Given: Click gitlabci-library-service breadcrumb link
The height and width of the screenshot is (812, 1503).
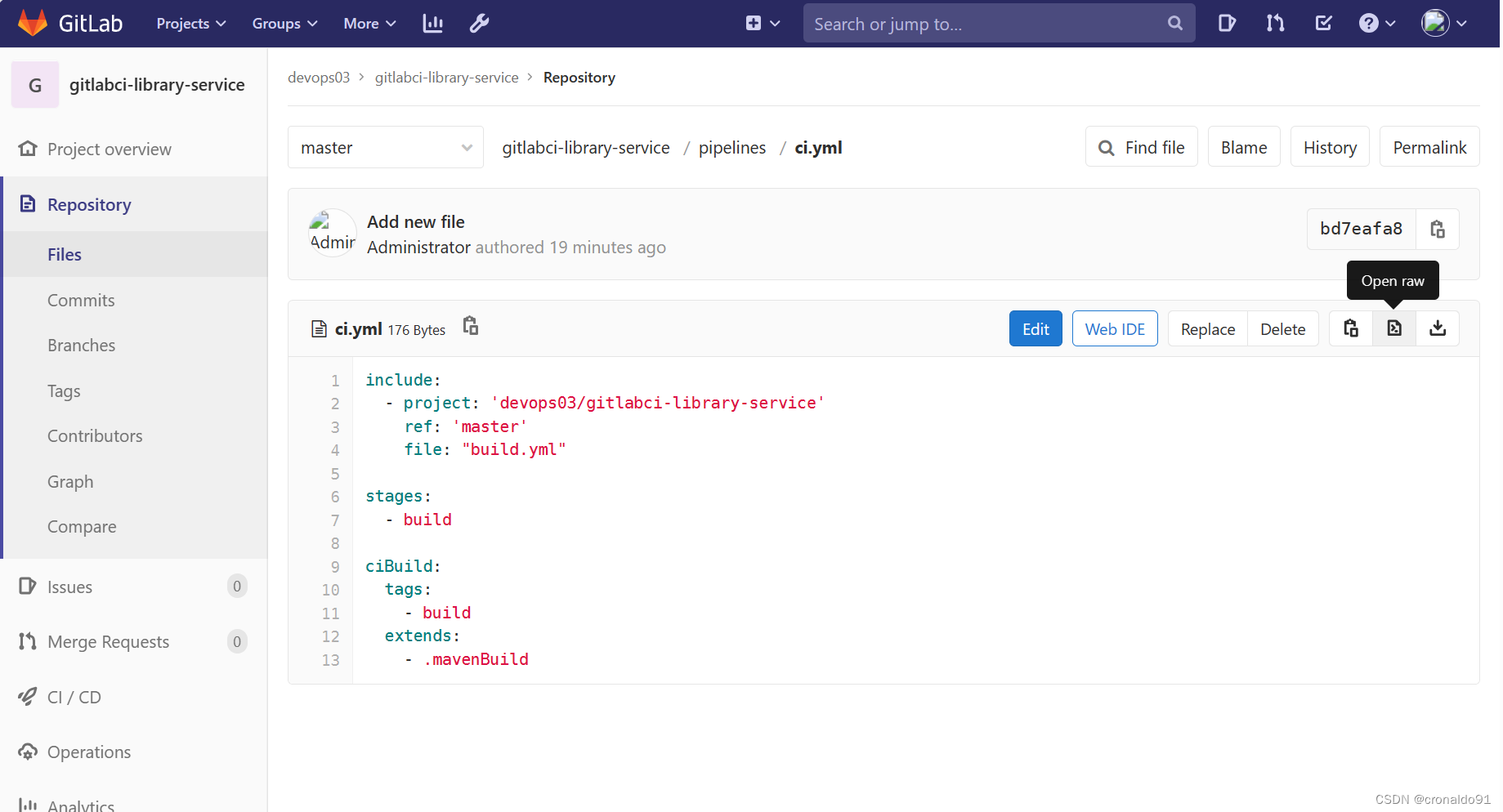Looking at the screenshot, I should pyautogui.click(x=446, y=78).
